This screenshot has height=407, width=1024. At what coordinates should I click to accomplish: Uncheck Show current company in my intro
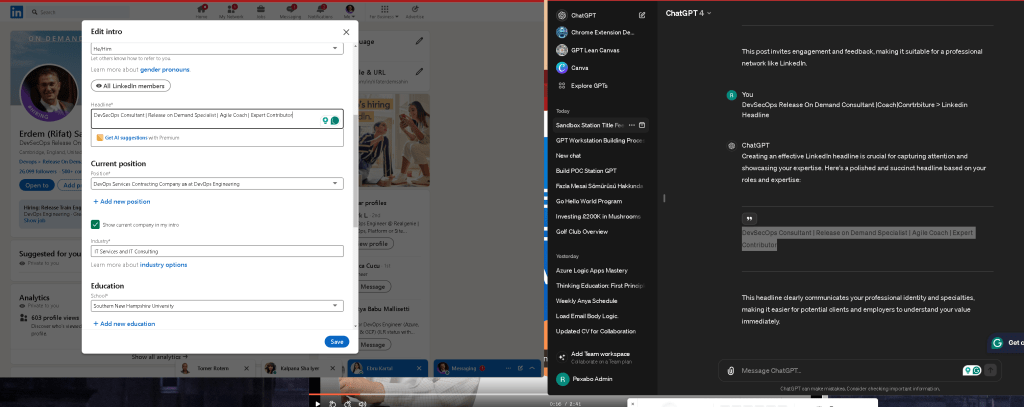click(95, 225)
